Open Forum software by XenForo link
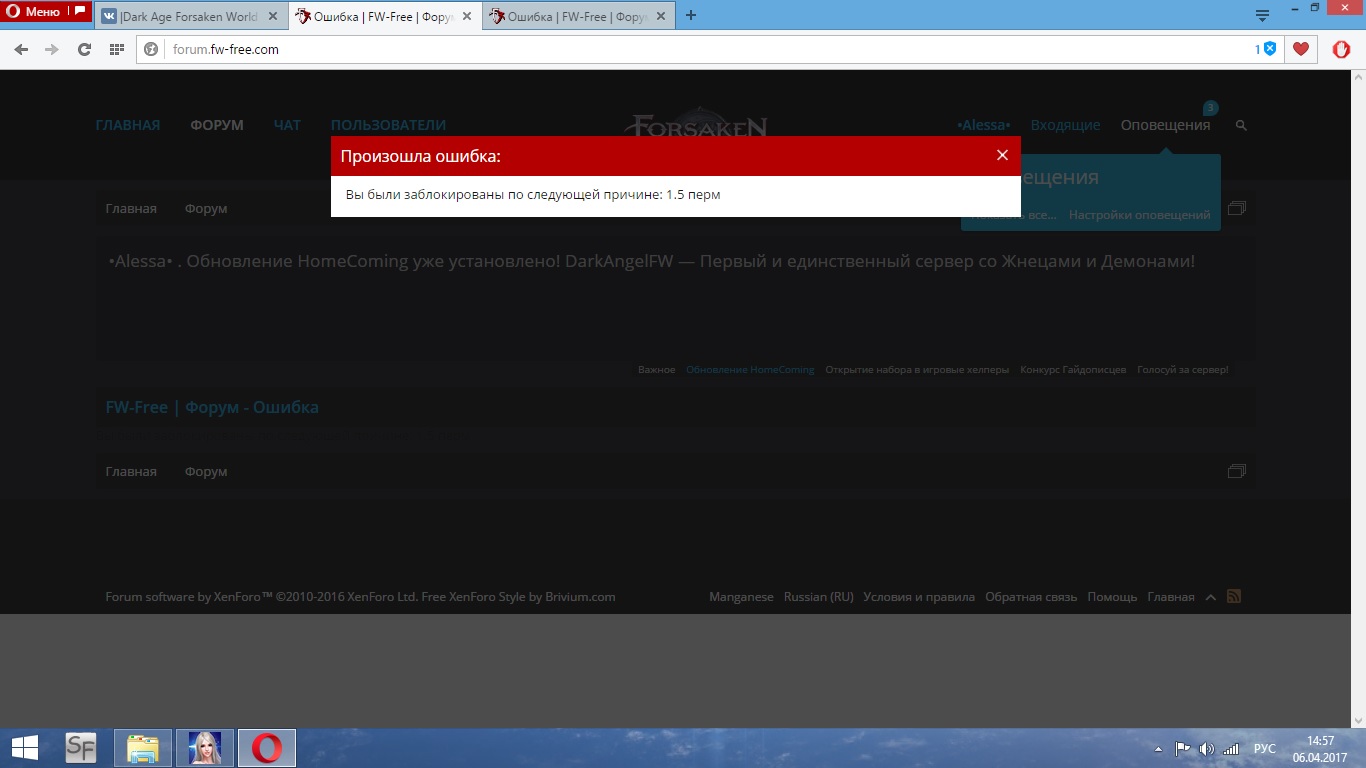The image size is (1366, 768). (261, 597)
